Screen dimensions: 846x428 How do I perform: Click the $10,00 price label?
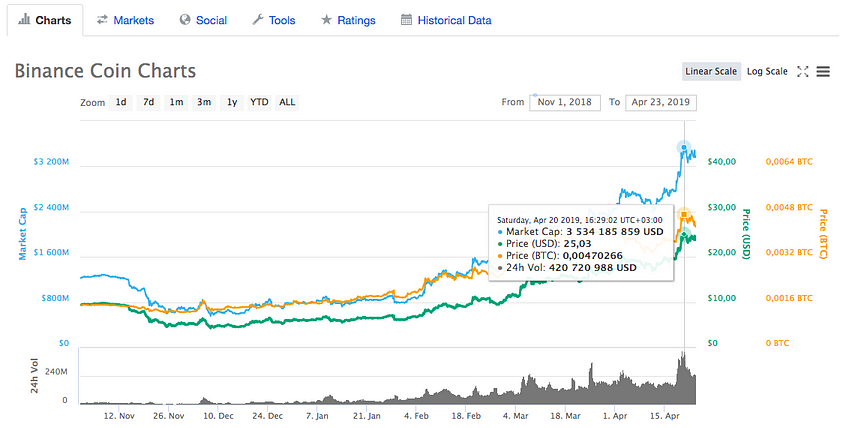pyautogui.click(x=722, y=298)
